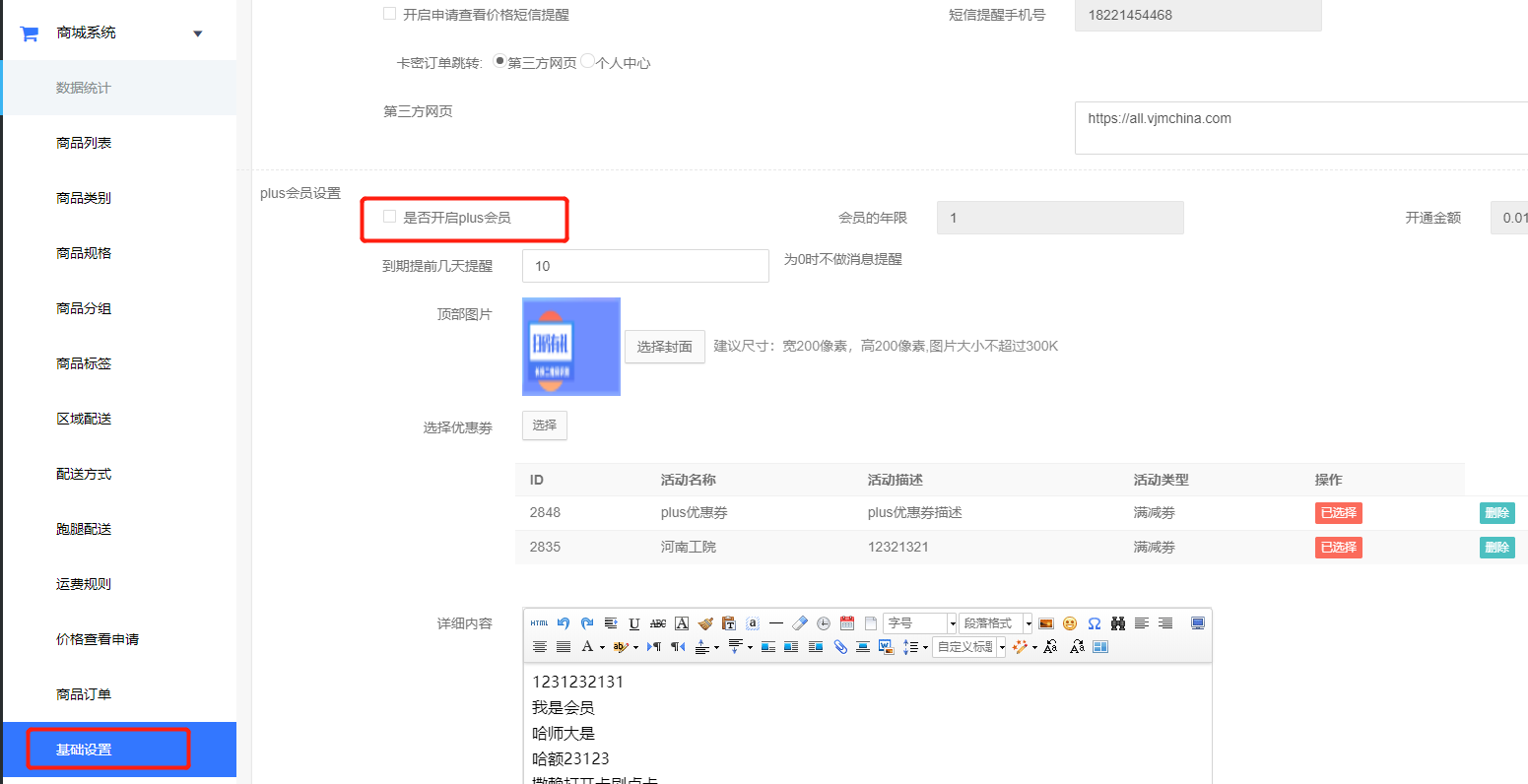Click the 到期提前几天提醒 input field
Viewport: 1528px width, 784px height.
click(x=645, y=266)
